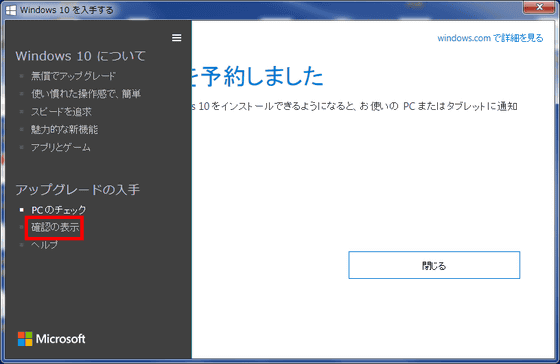The height and width of the screenshot is (364, 560).
Task: Click the アップグレードの入手 heading
Action: [x=78, y=190]
